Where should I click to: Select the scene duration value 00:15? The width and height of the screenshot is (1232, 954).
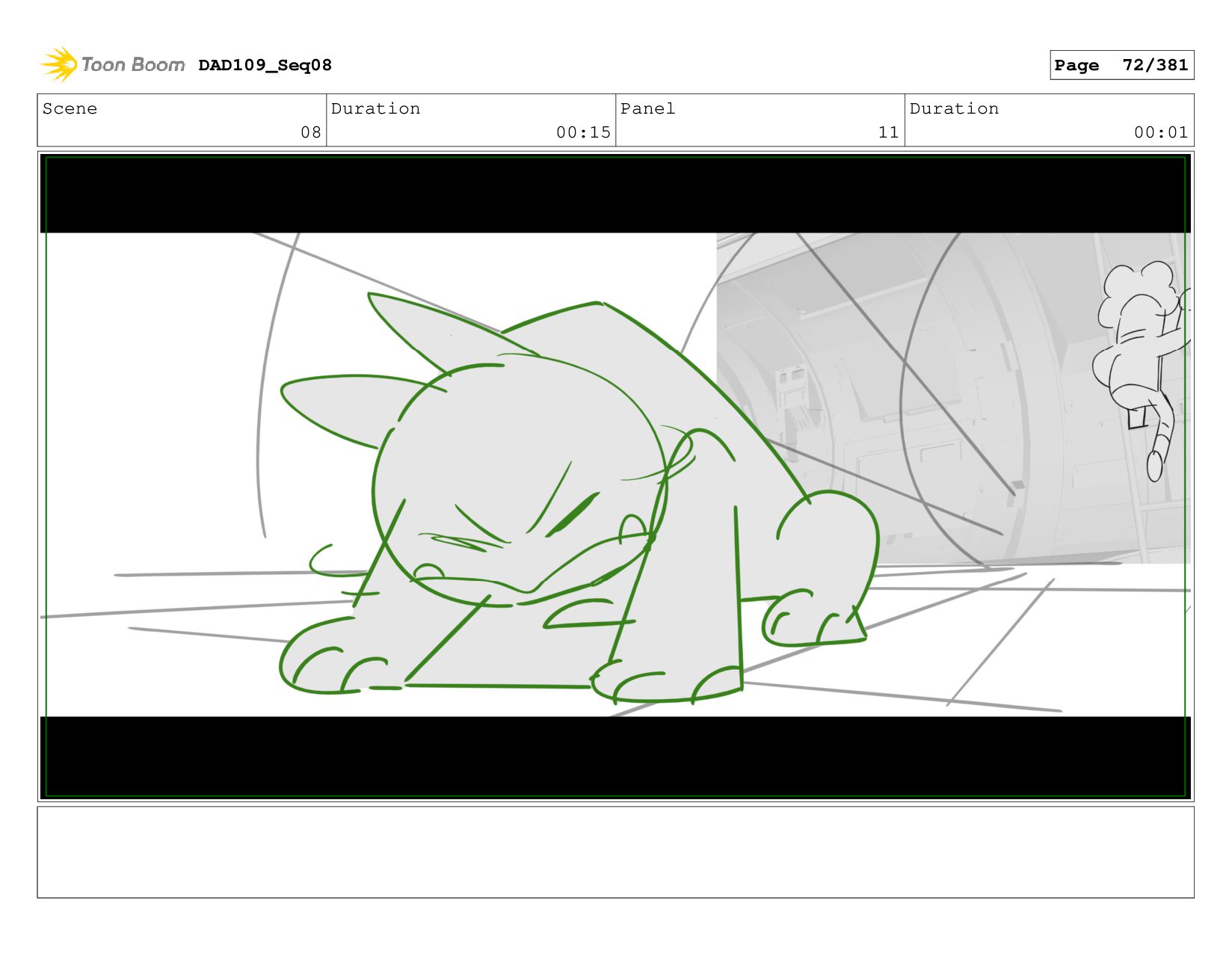[x=583, y=132]
